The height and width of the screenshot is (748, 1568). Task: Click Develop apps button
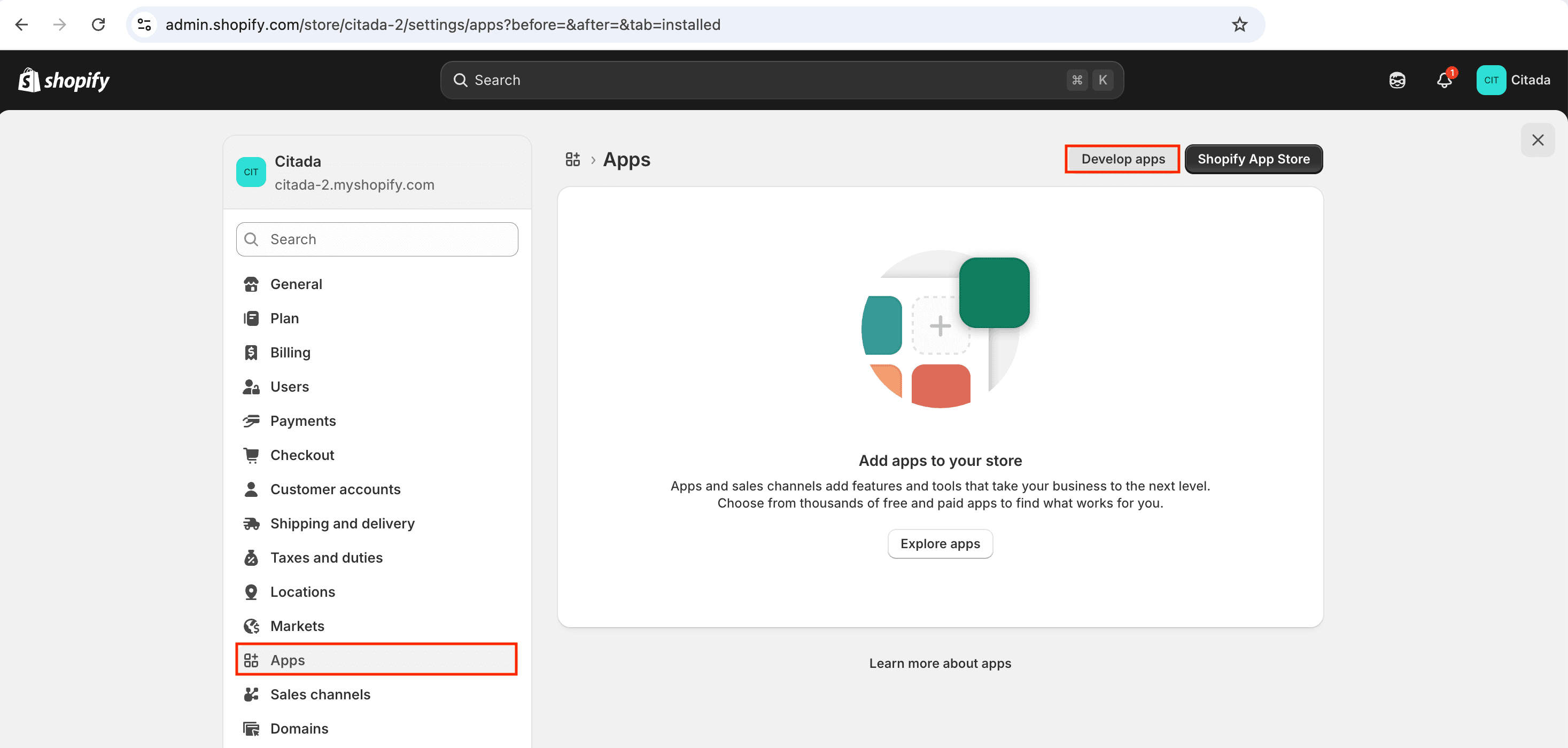coord(1122,159)
